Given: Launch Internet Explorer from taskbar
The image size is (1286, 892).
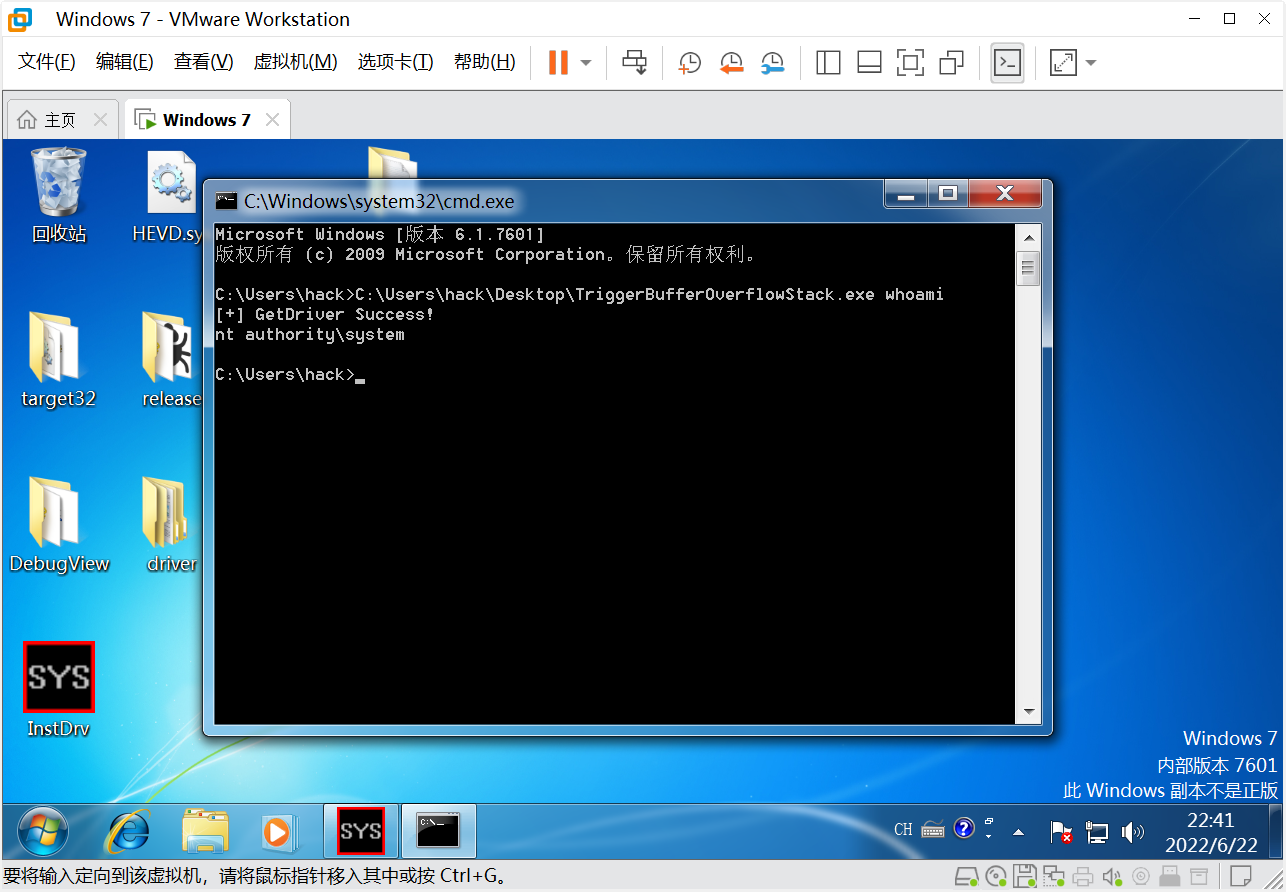Looking at the screenshot, I should [129, 832].
